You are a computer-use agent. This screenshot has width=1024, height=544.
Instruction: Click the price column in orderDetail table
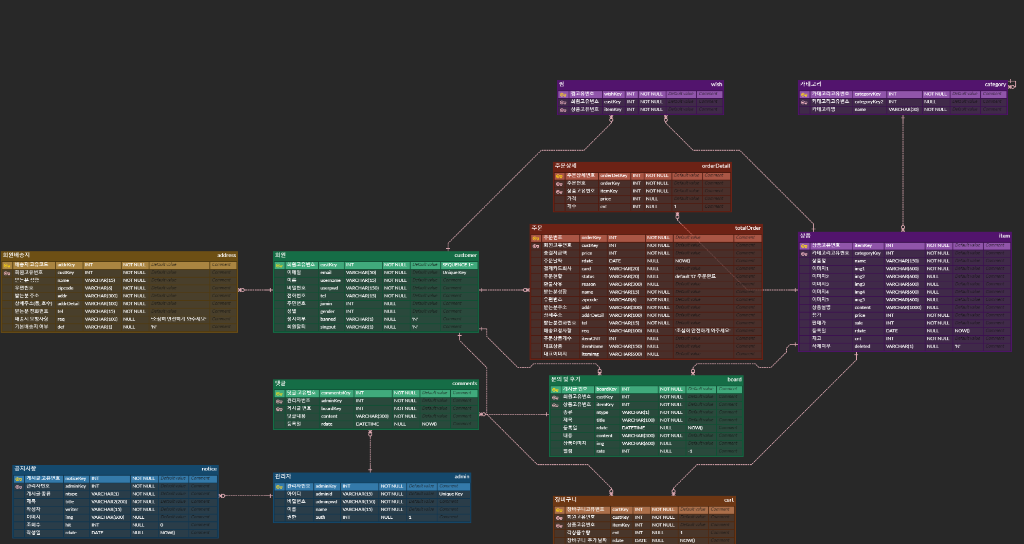point(605,199)
